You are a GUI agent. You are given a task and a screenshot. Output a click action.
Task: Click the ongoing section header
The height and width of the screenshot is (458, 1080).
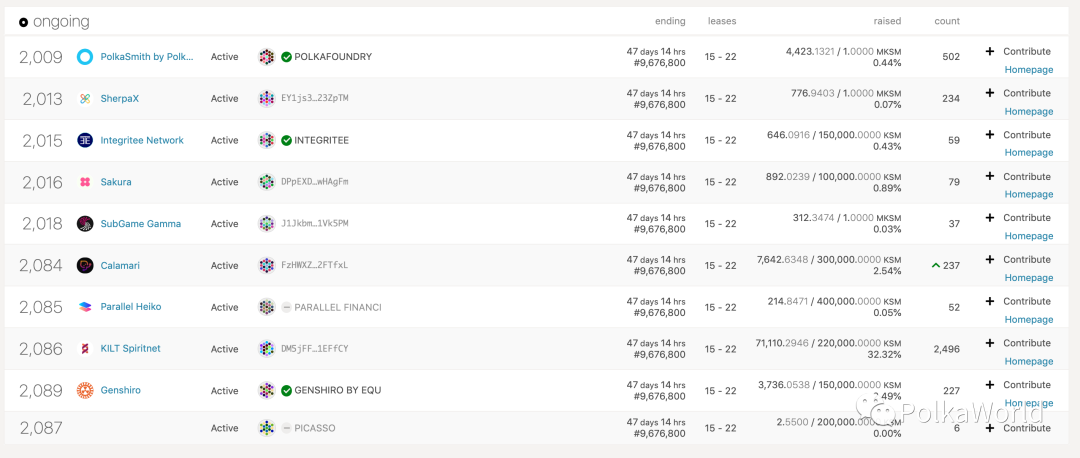coord(54,21)
